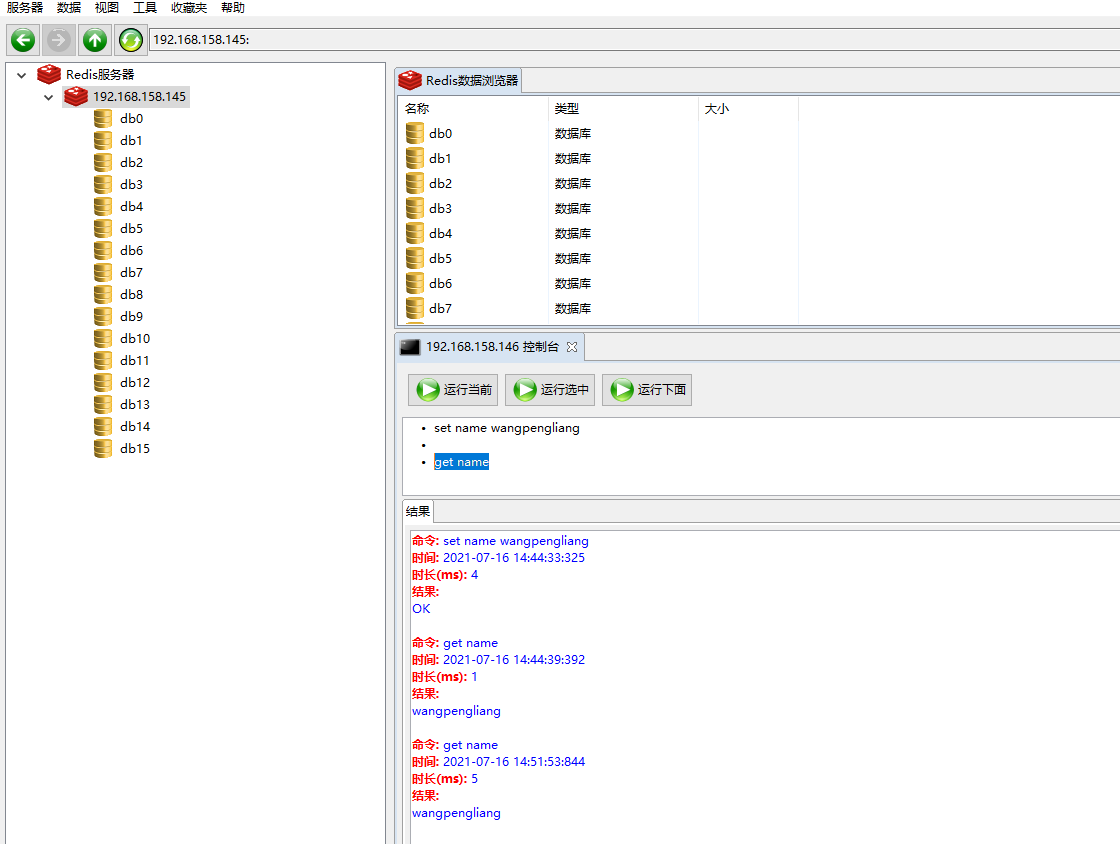This screenshot has height=844, width=1120.
Task: Switch to the Redis数据浏览器 tab
Action: tap(459, 81)
